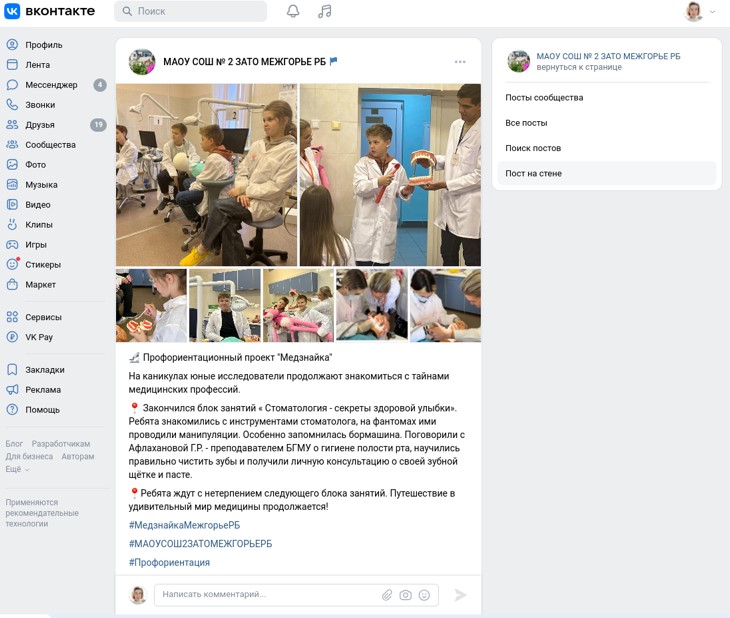730x618 pixels.
Task: Open Игры gamepad icon
Action: [x=12, y=244]
